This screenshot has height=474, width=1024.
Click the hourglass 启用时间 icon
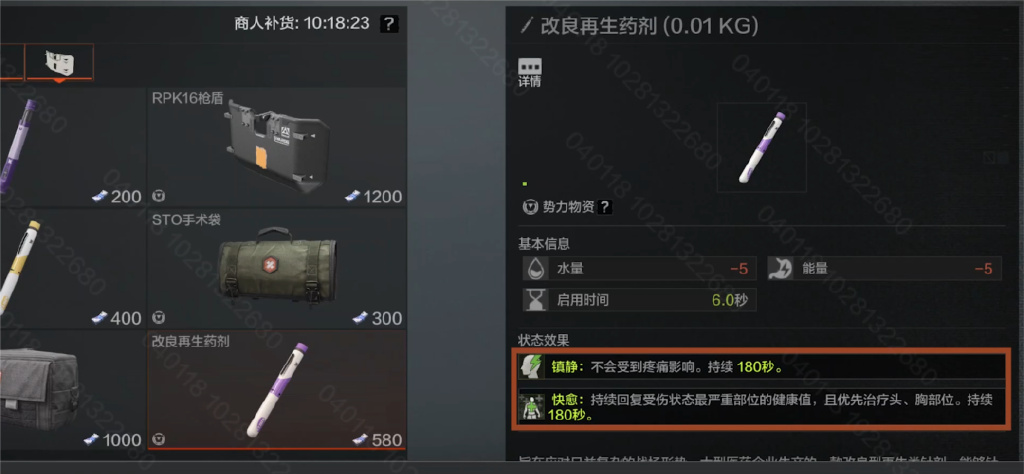click(x=536, y=300)
